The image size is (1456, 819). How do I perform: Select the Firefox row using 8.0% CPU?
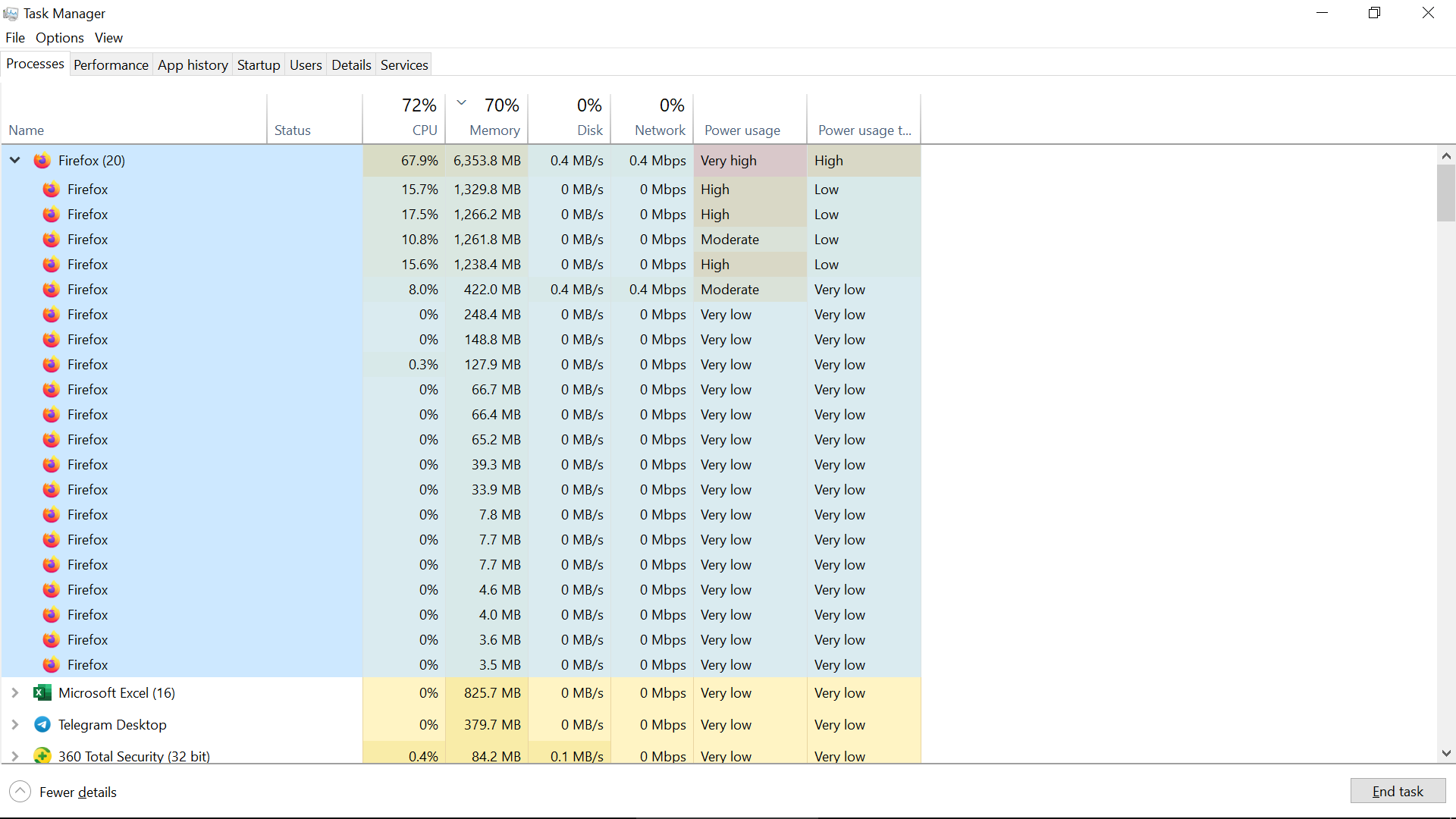coord(461,290)
